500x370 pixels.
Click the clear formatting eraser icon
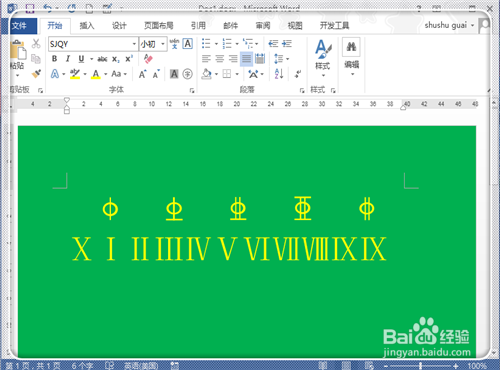coord(148,59)
